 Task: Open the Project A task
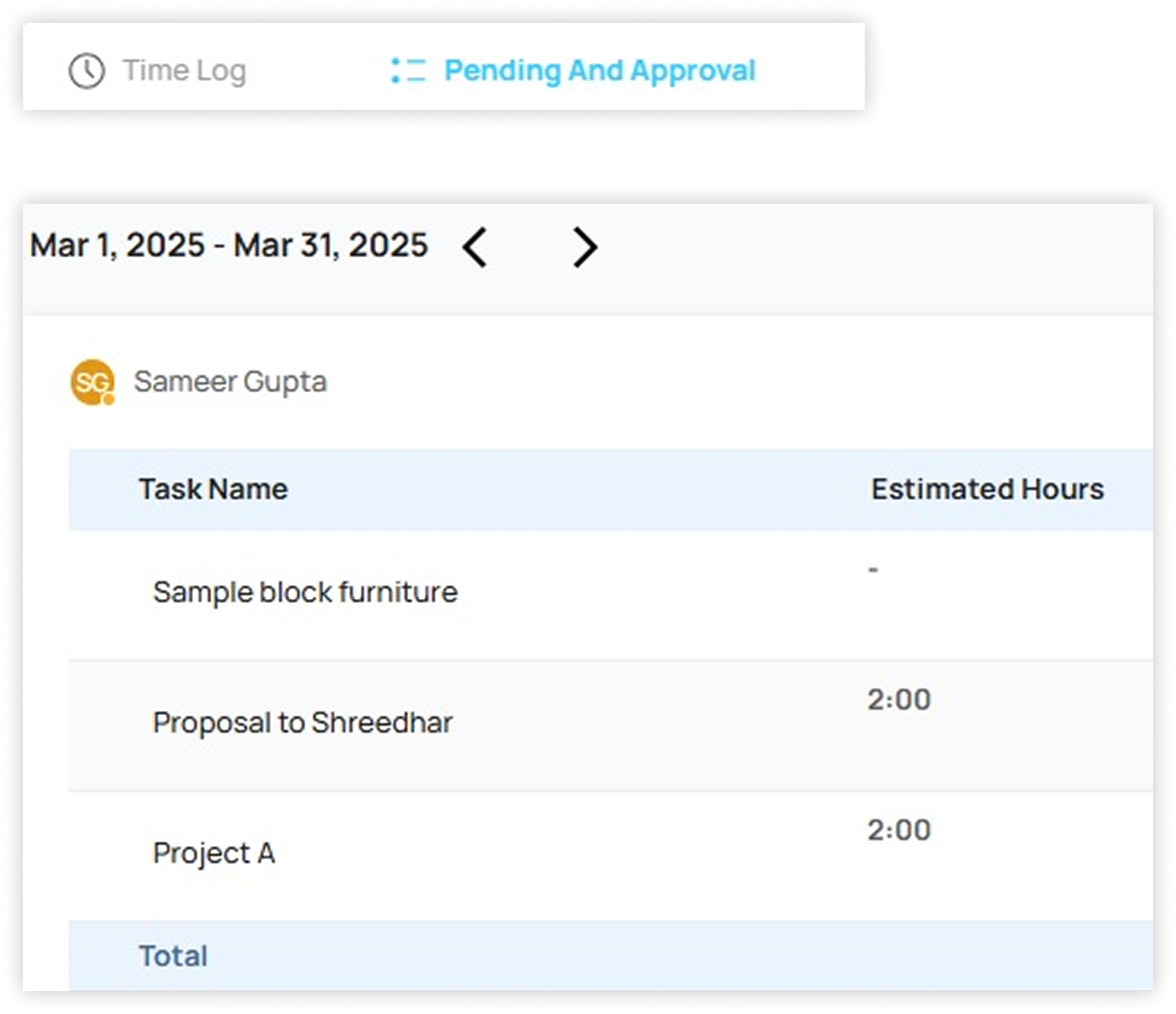pyautogui.click(x=214, y=853)
